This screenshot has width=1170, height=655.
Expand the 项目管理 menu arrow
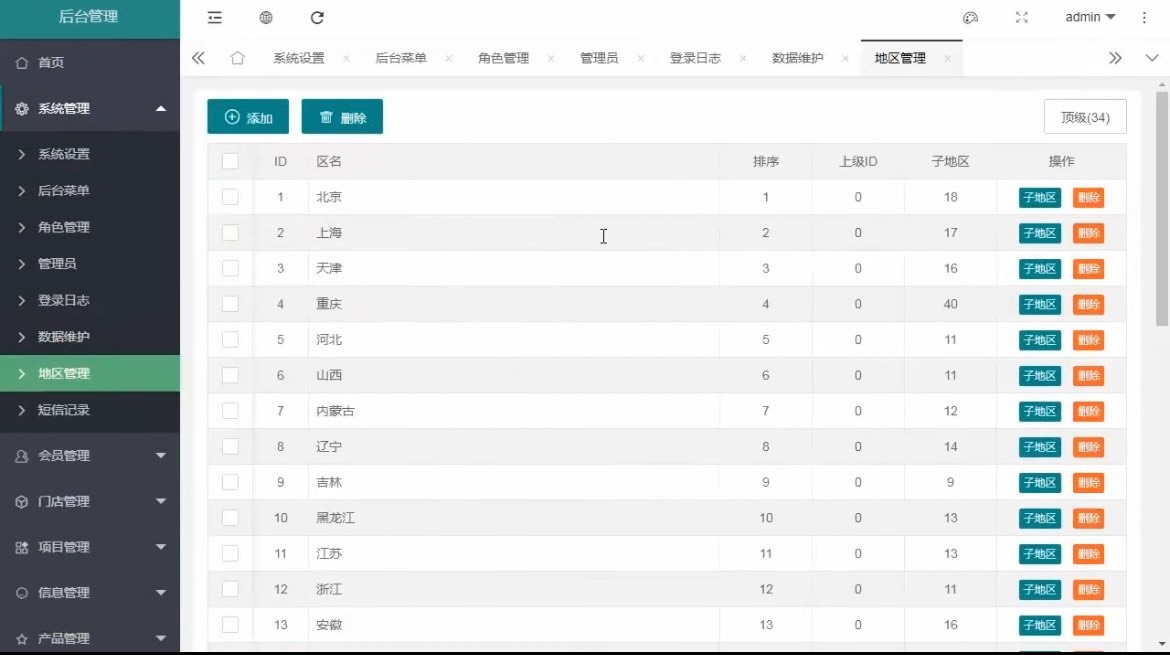[160, 548]
